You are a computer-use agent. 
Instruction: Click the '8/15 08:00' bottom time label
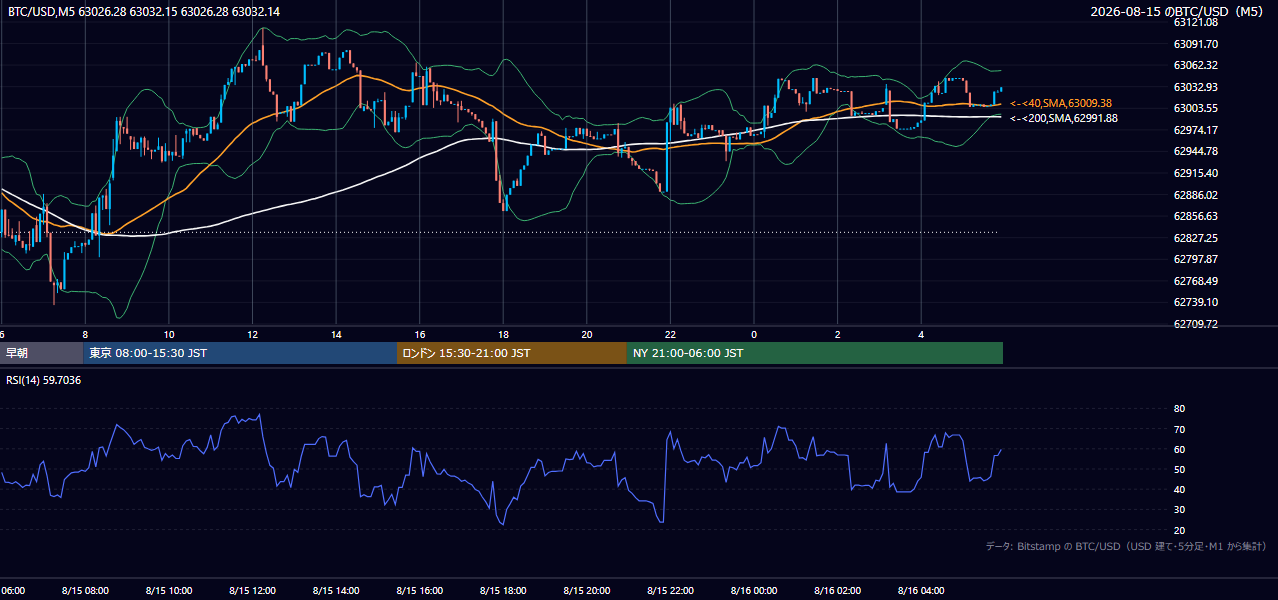pyautogui.click(x=85, y=590)
